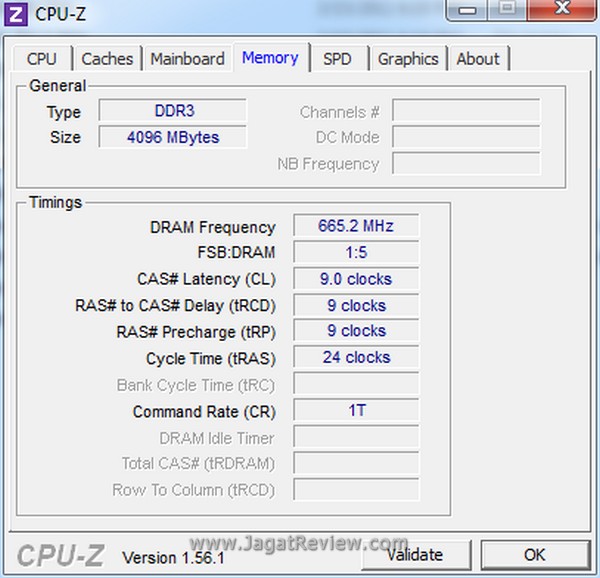This screenshot has width=600, height=578.
Task: Click the maximize button in title bar
Action: 507,8
